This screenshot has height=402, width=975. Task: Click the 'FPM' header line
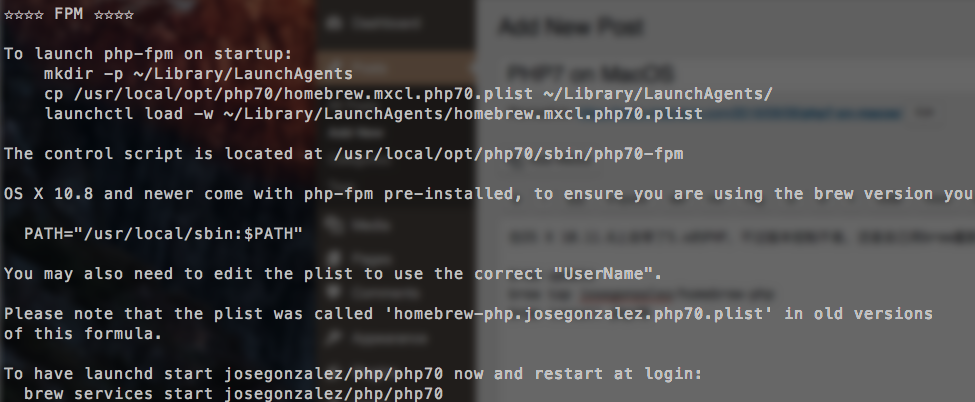[70, 15]
